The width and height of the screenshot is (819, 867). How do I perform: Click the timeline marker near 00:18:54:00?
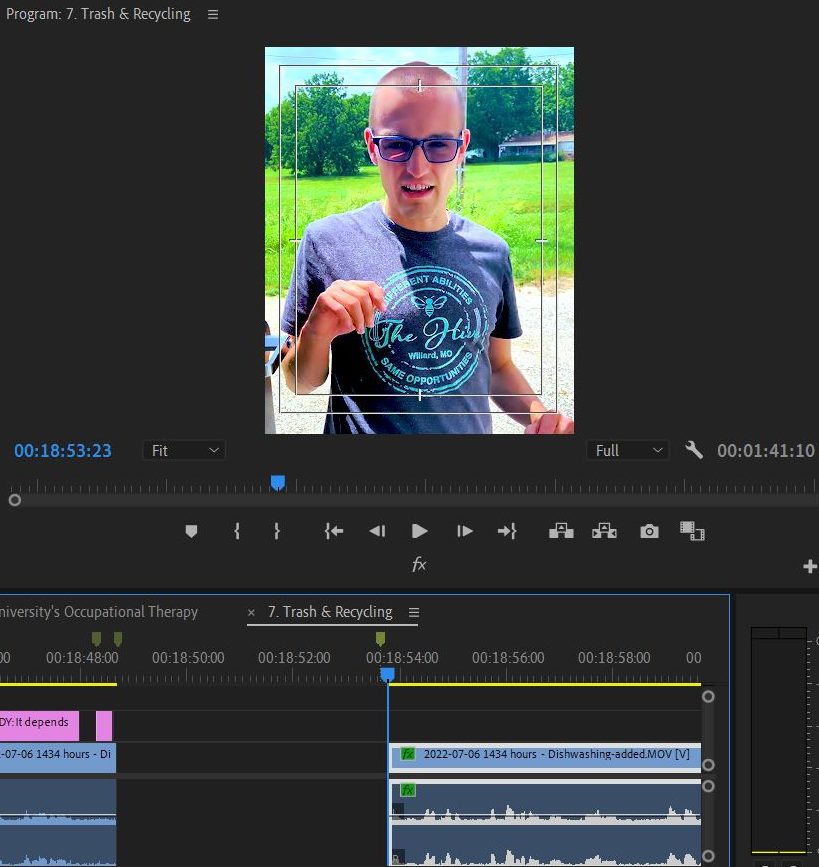coord(380,639)
